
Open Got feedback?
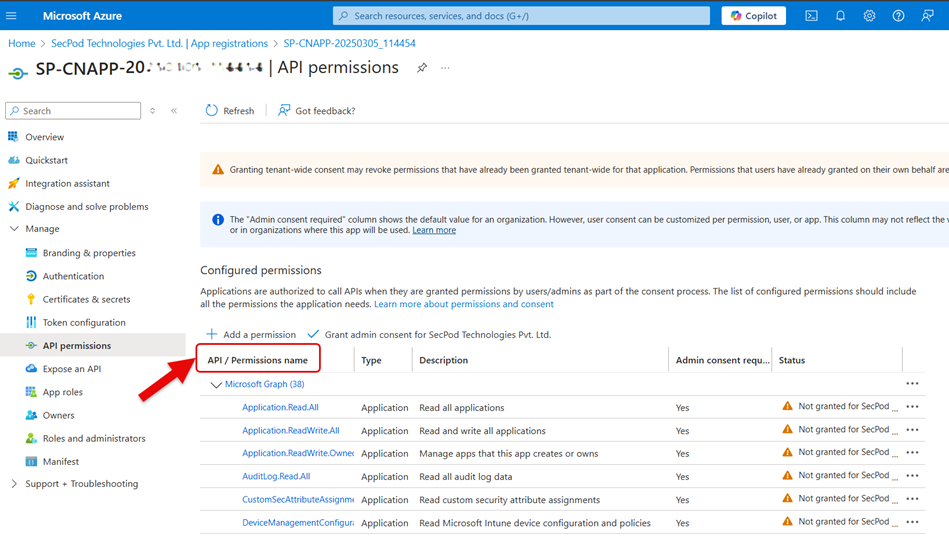(317, 111)
